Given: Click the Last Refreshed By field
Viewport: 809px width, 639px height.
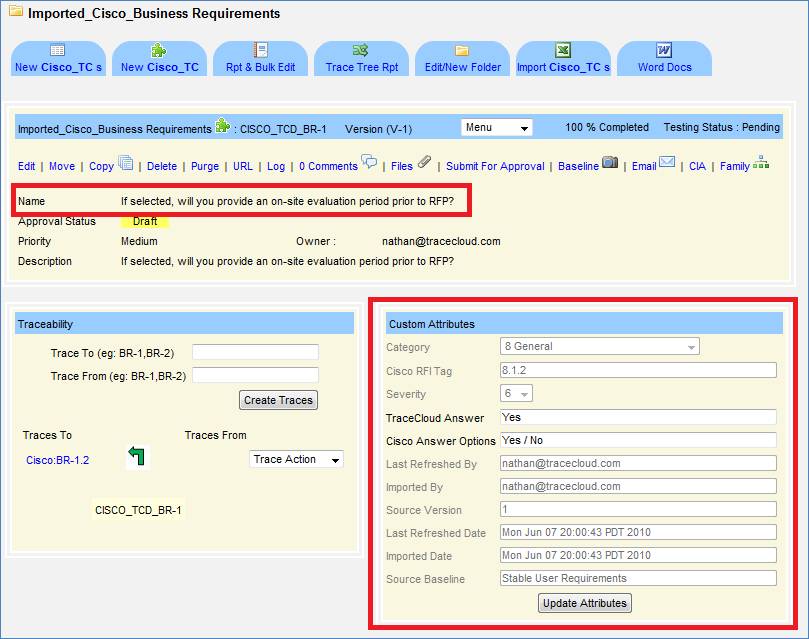Looking at the screenshot, I should [638, 463].
